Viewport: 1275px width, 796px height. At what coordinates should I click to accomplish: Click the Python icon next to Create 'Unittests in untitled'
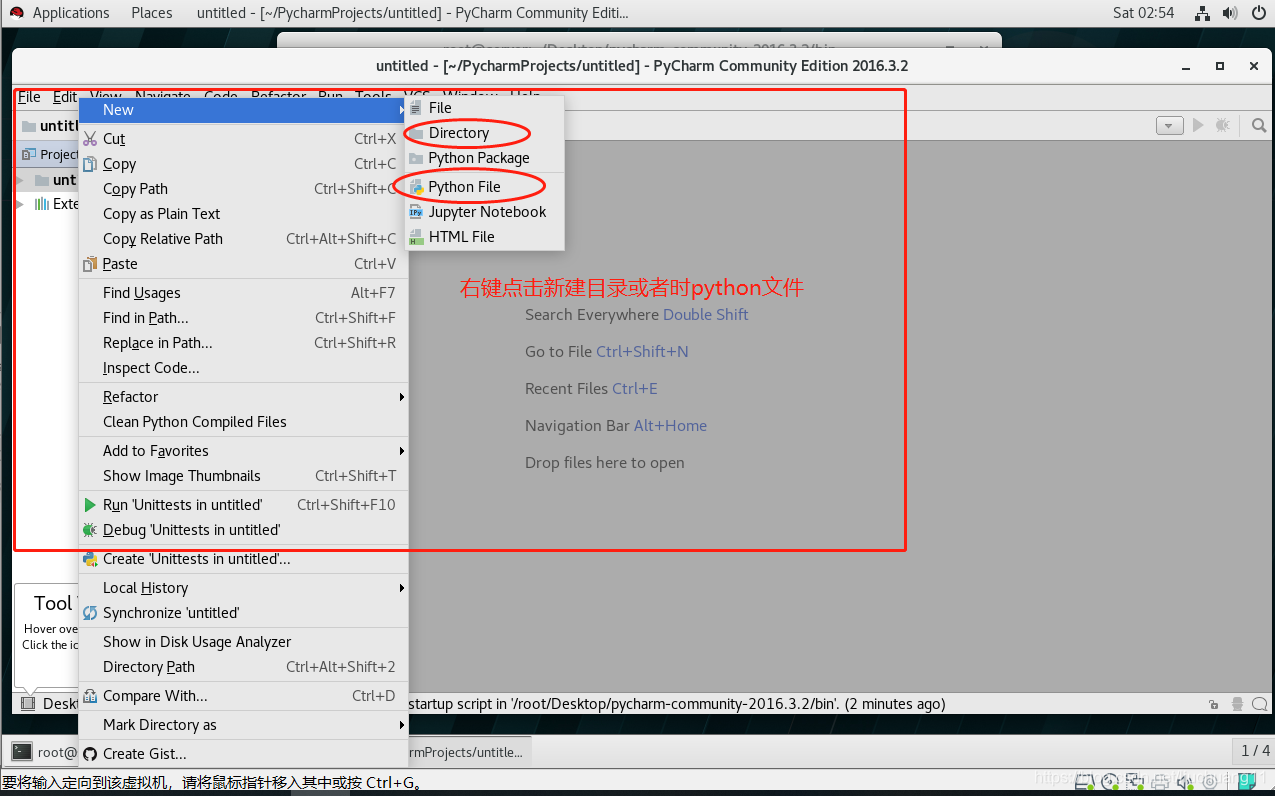90,559
